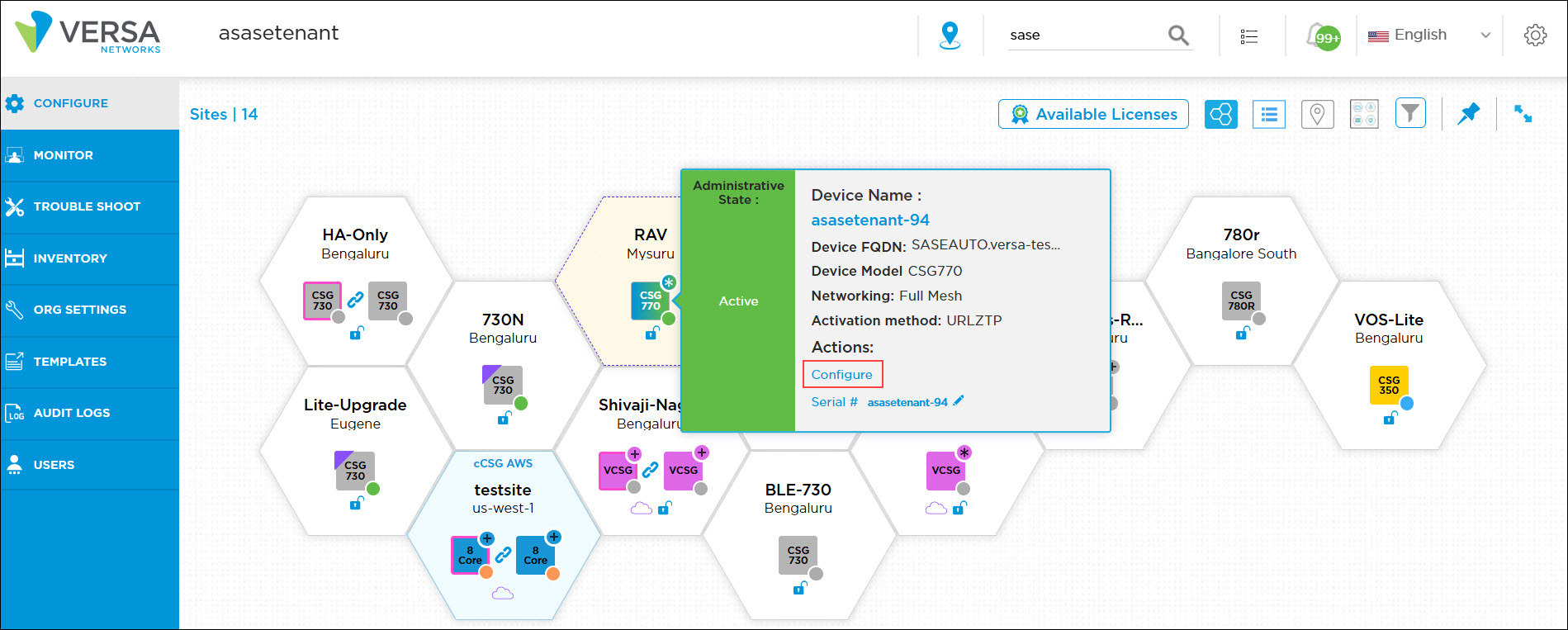Expand plus icon on left testsite 8 Core
The image size is (1568, 630).
tap(487, 538)
